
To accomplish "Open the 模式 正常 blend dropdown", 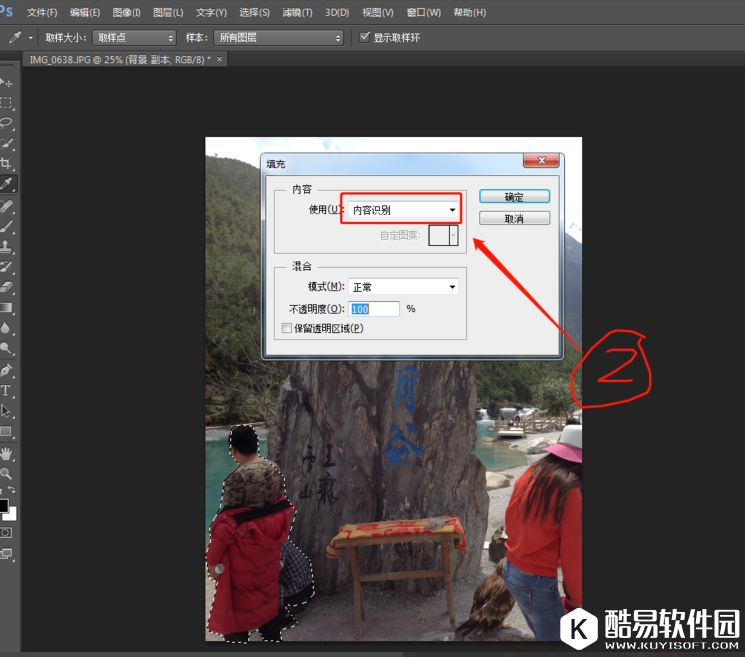I will click(403, 287).
